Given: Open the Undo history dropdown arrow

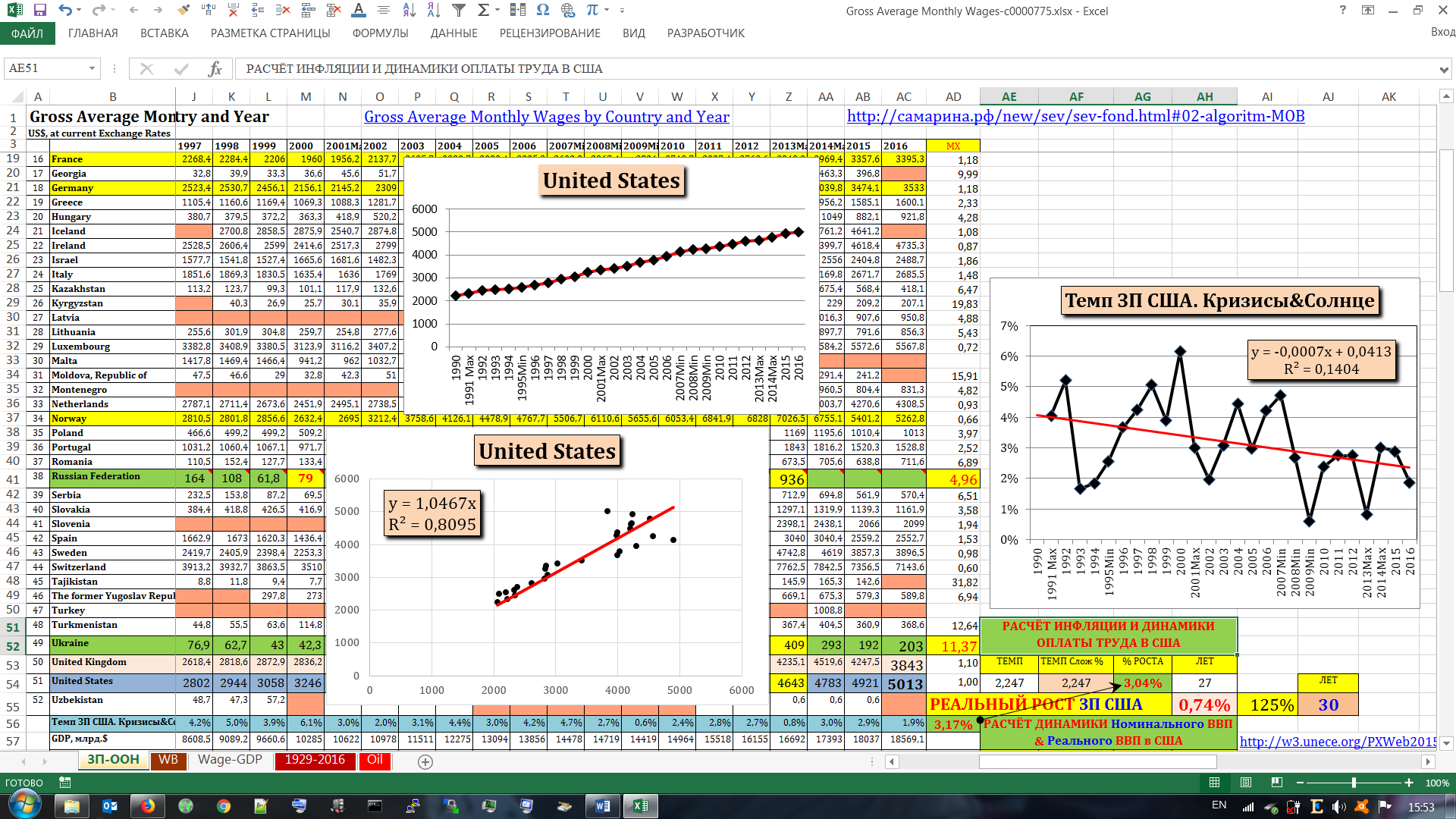Looking at the screenshot, I should click(80, 11).
